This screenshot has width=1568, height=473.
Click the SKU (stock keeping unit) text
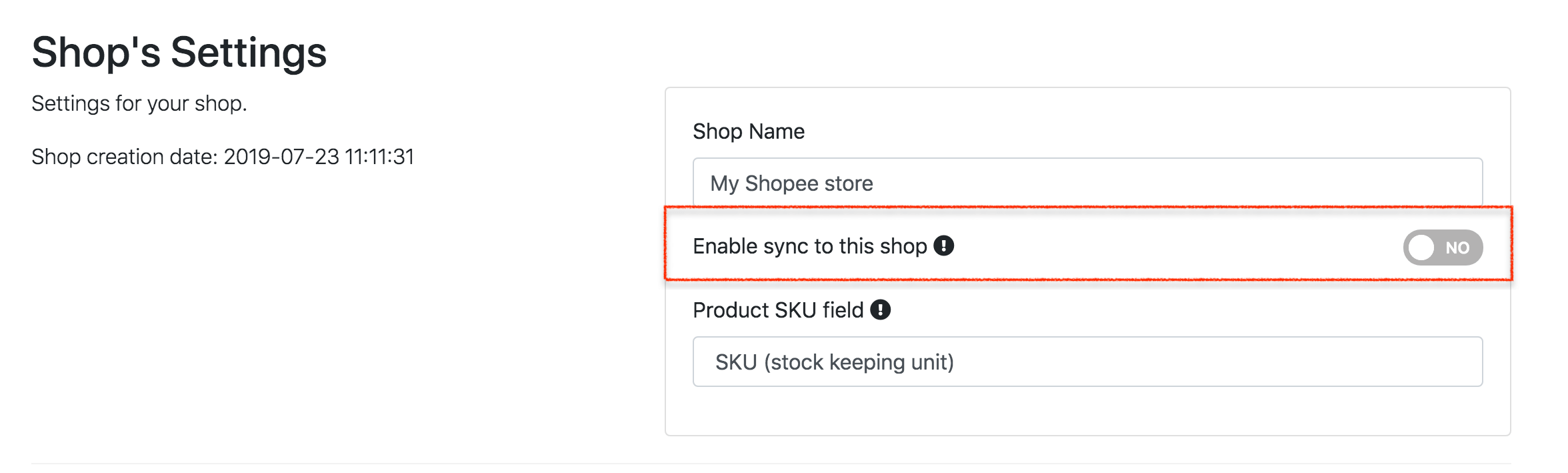click(x=834, y=362)
